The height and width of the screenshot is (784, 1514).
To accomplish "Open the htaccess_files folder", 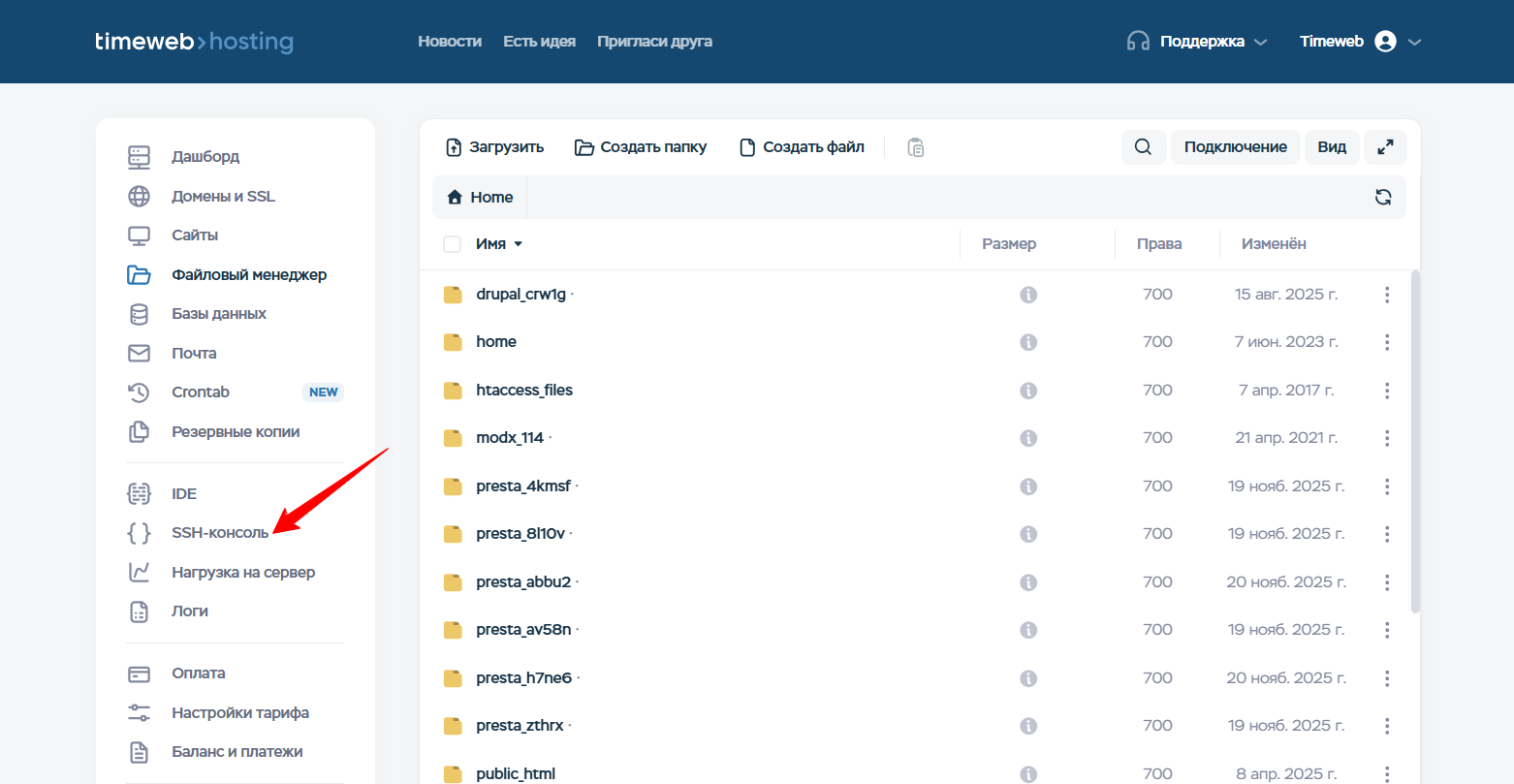I will [524, 391].
